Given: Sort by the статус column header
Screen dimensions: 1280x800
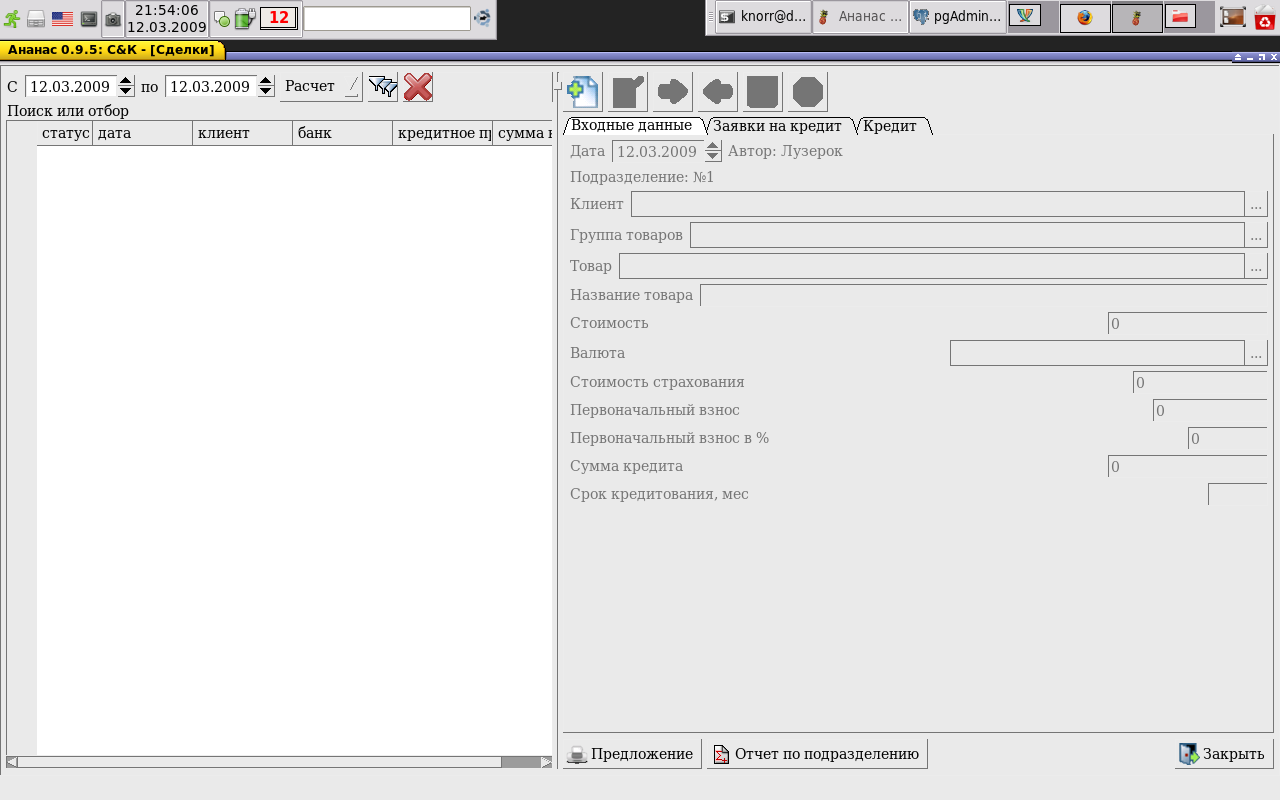Looking at the screenshot, I should 65,133.
